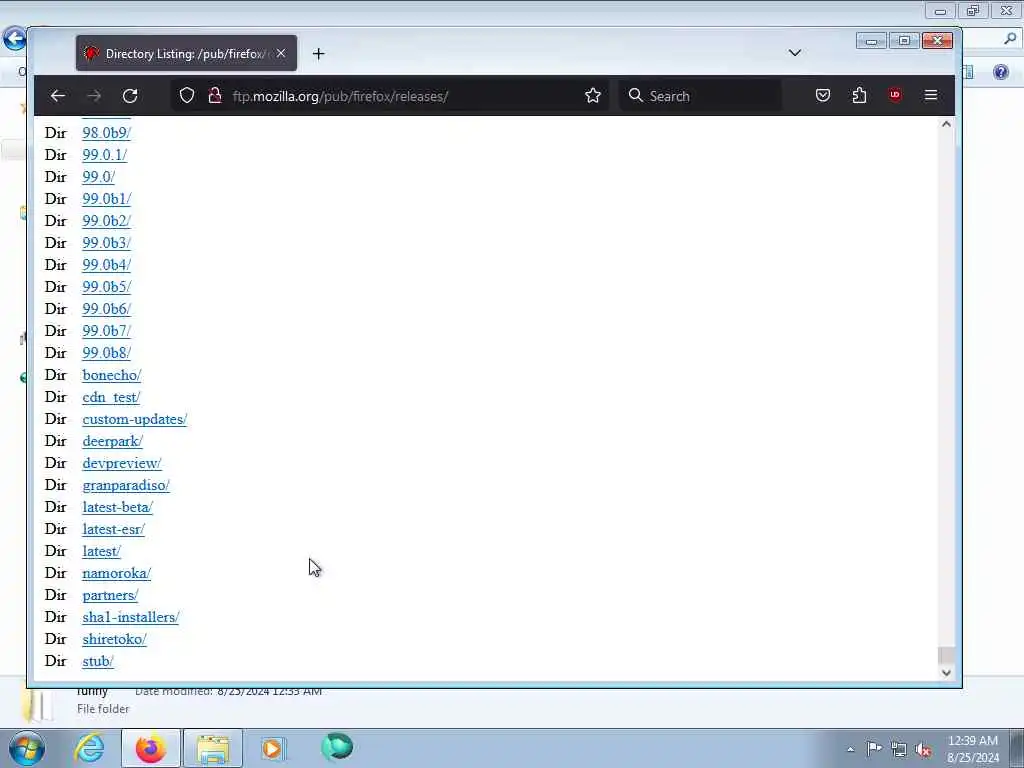
Task: Go back with the Firefox back arrow
Action: [x=57, y=96]
